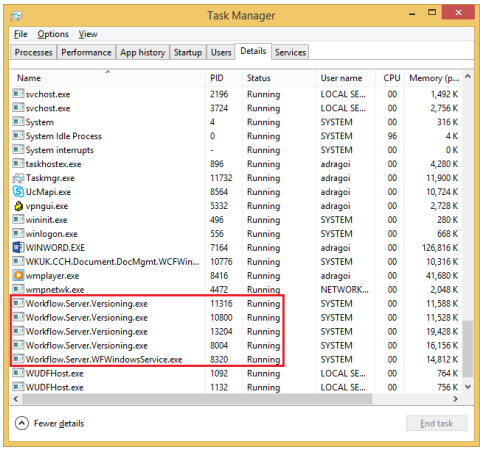Select the System process name
The width and height of the screenshot is (480, 450).
pos(40,122)
